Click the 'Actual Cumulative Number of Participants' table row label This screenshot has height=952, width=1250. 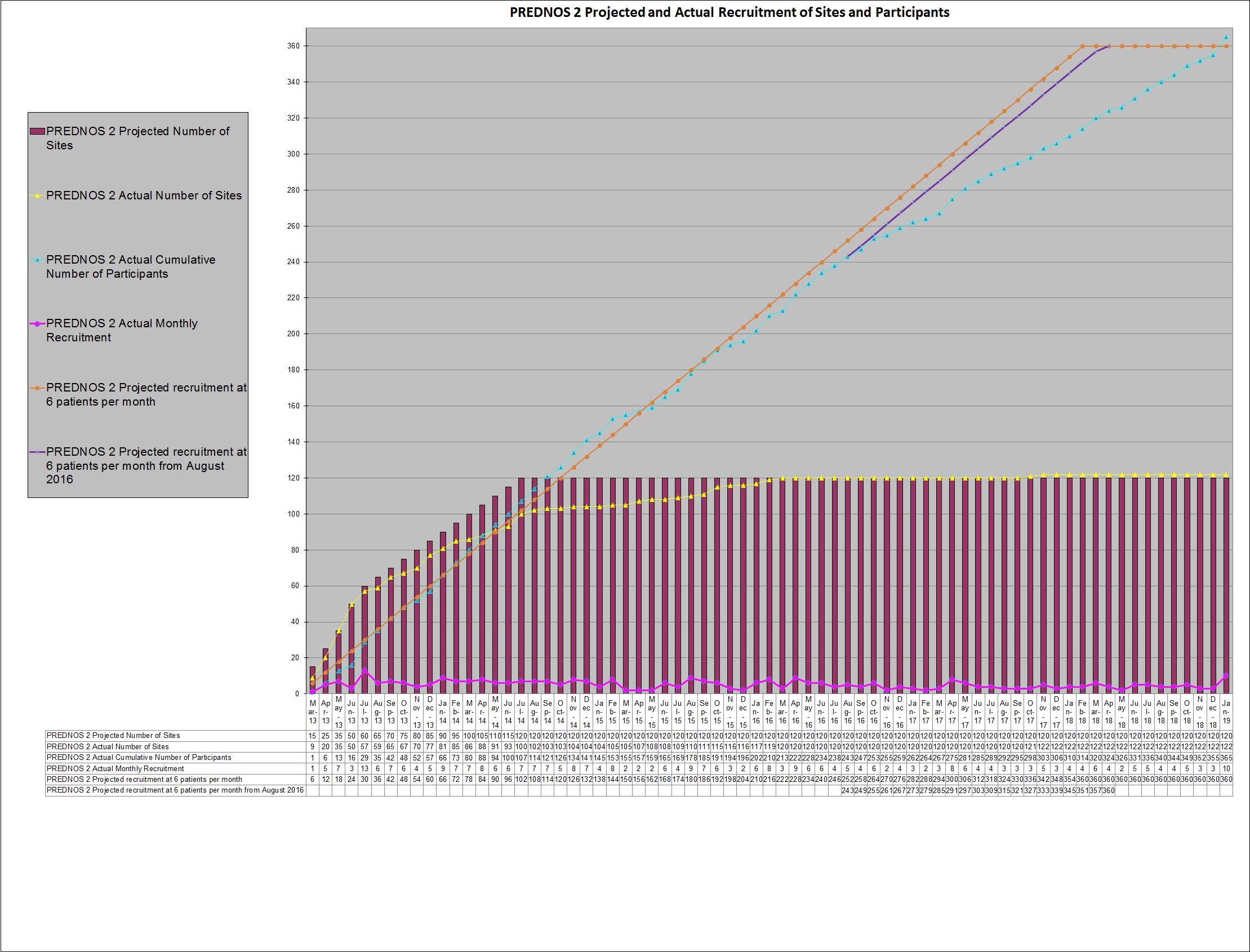click(x=139, y=758)
